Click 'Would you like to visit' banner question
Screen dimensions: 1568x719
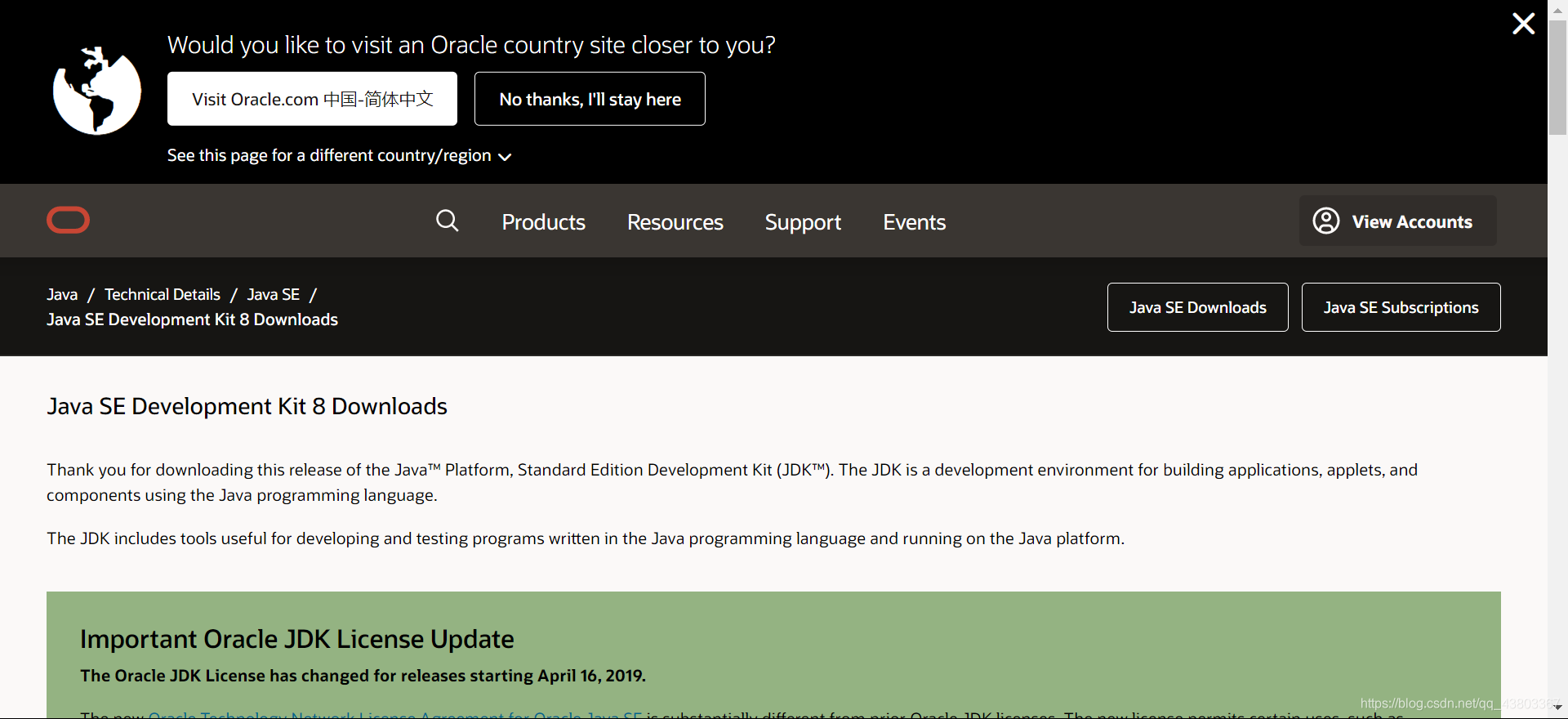click(471, 45)
